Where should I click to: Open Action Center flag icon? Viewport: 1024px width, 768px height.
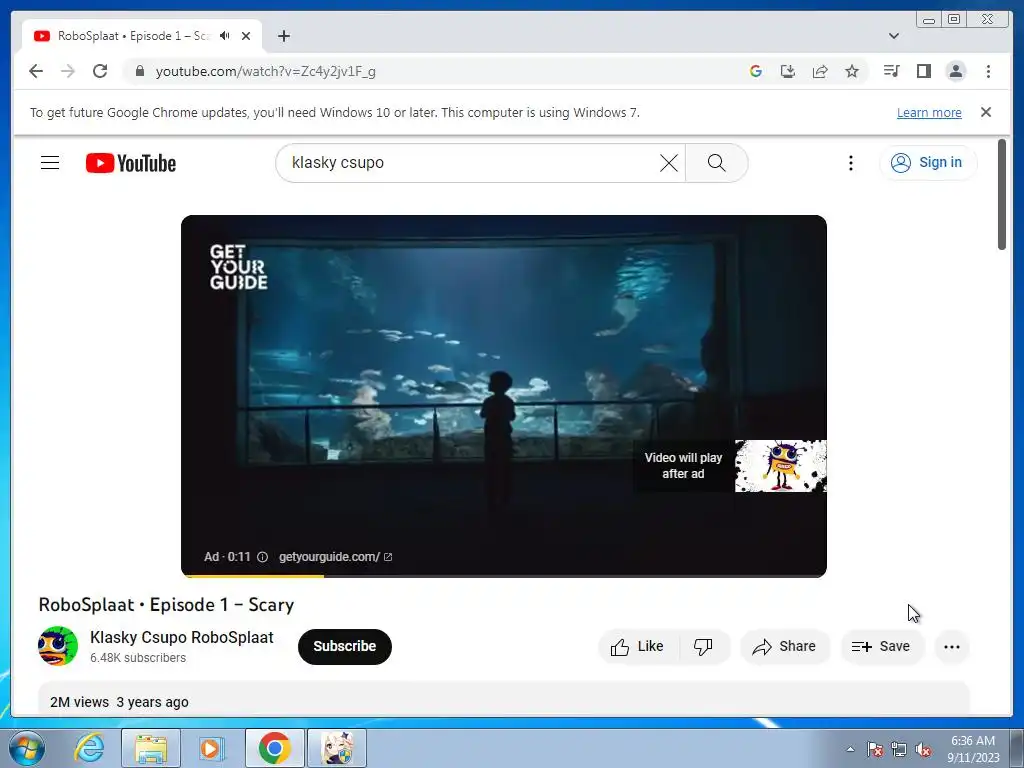[875, 749]
